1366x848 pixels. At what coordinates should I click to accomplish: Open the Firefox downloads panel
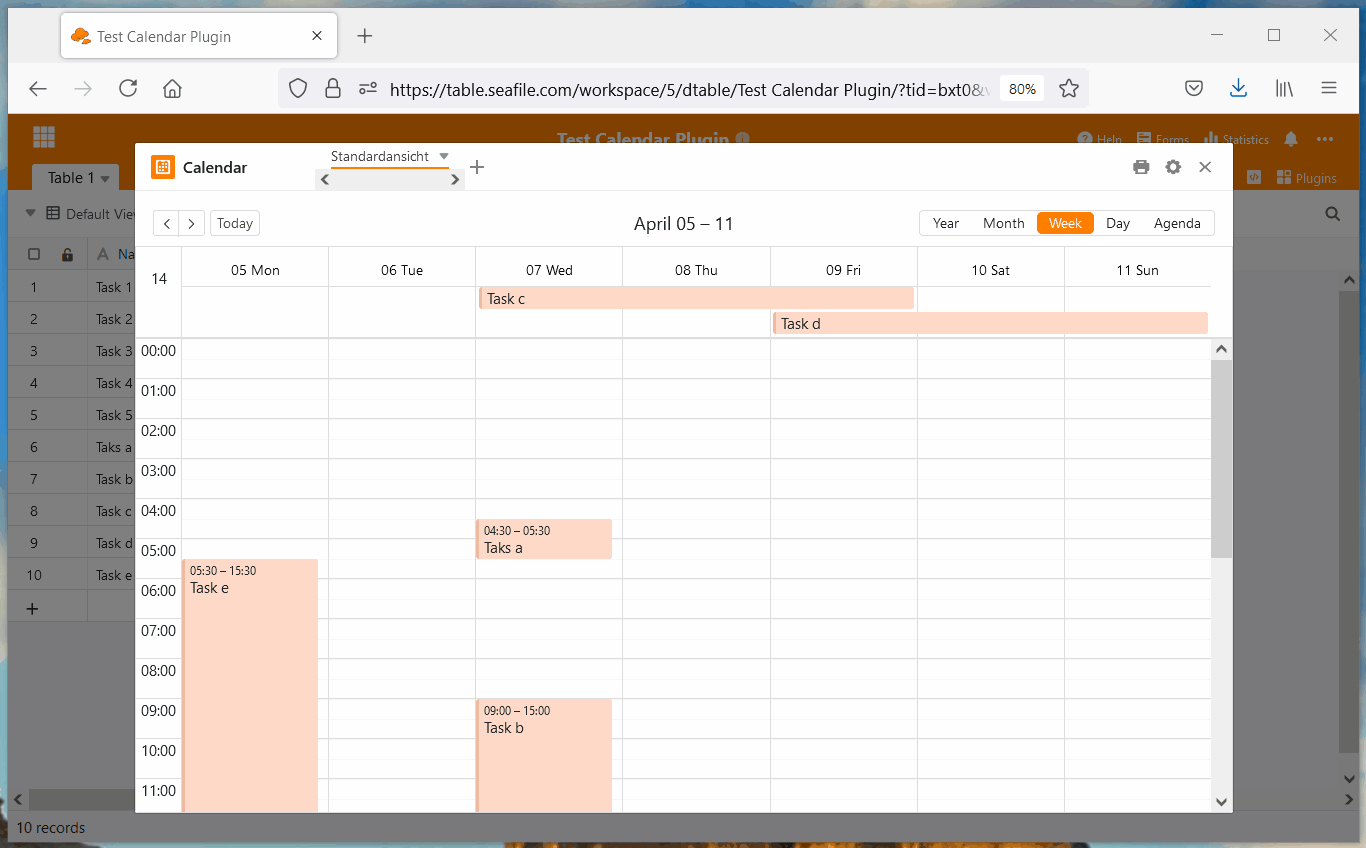tap(1238, 89)
